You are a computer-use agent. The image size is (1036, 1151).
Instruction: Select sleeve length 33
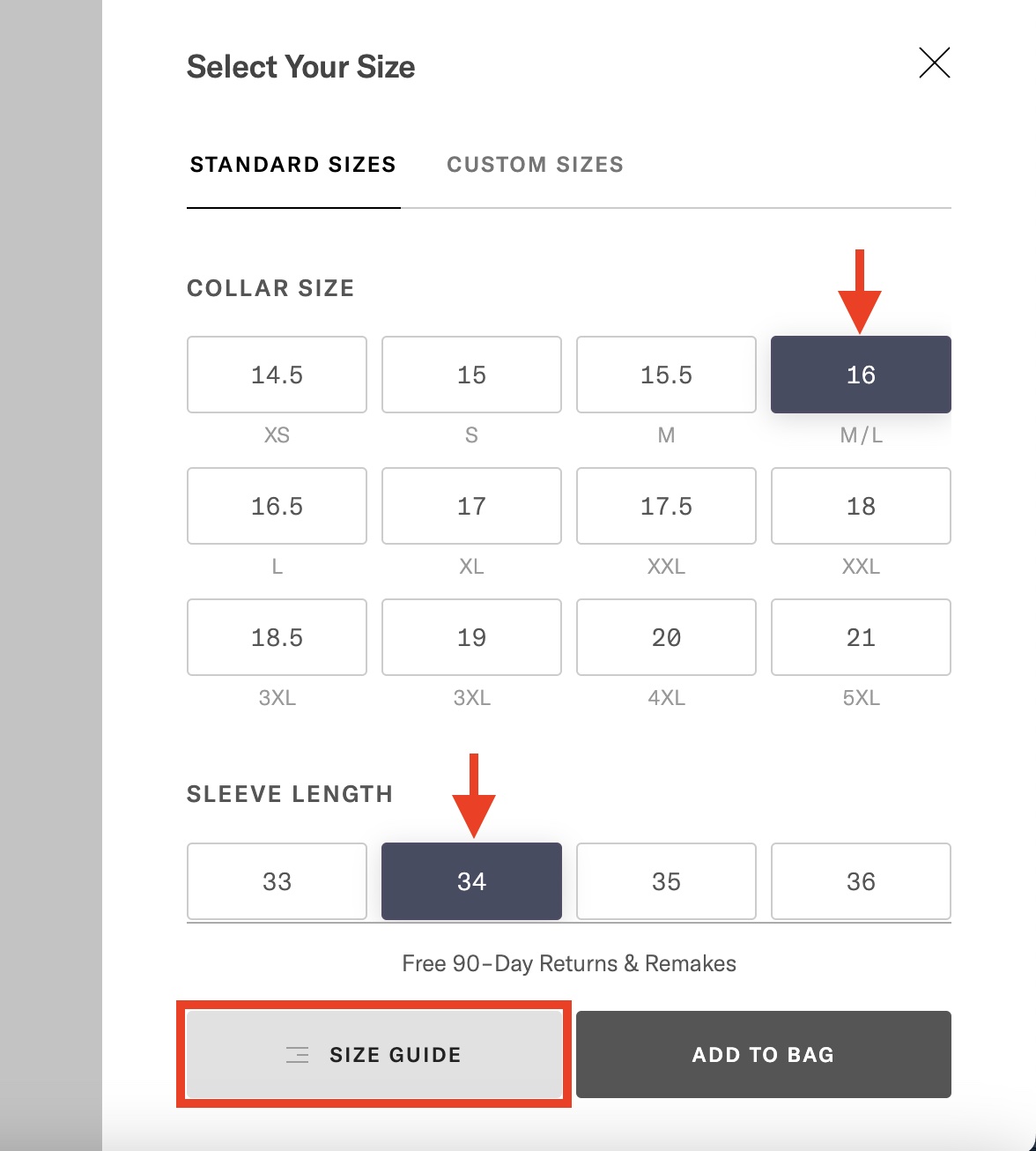click(276, 881)
